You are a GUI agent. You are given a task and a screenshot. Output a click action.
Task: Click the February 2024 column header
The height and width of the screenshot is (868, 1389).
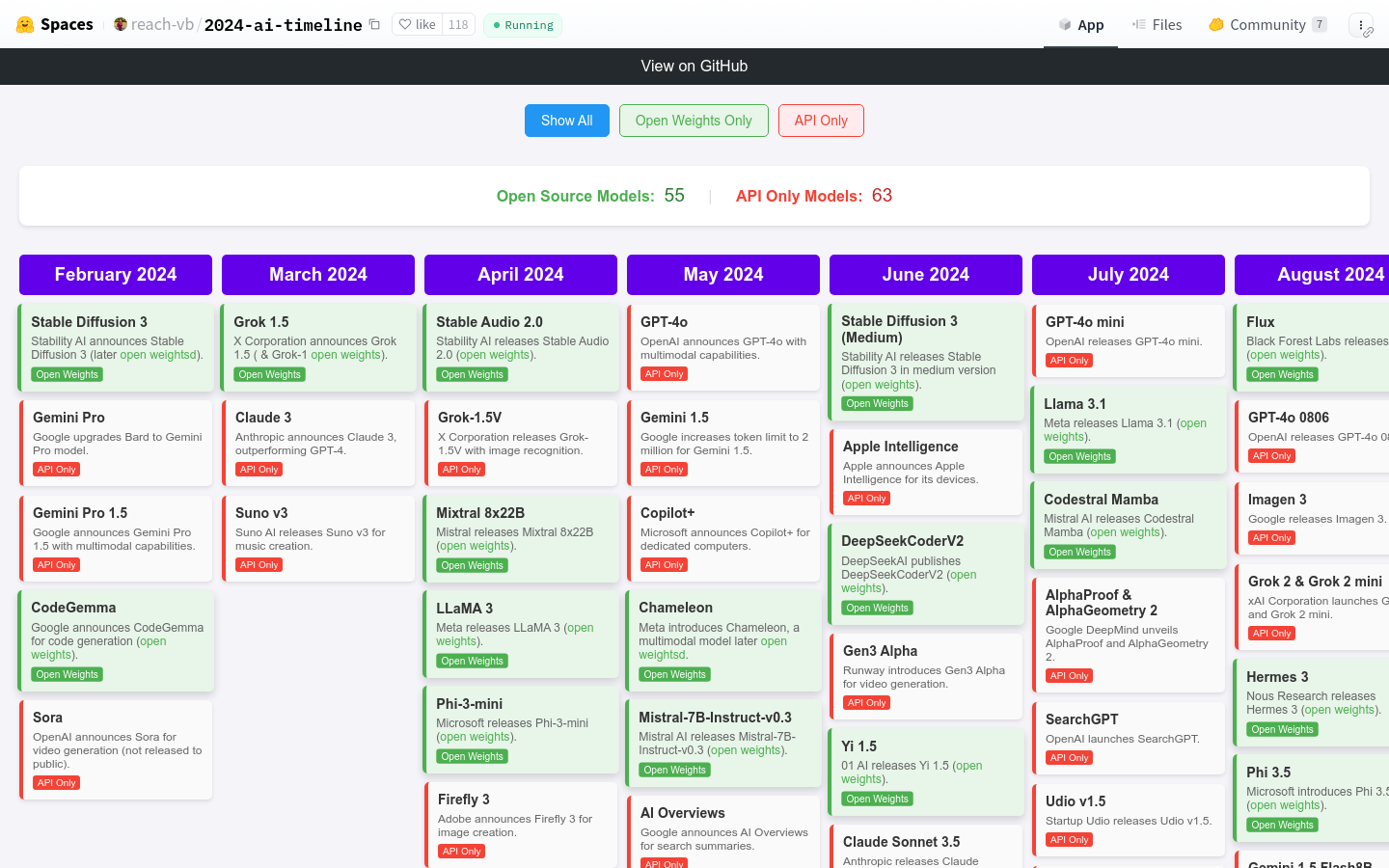pos(116,275)
